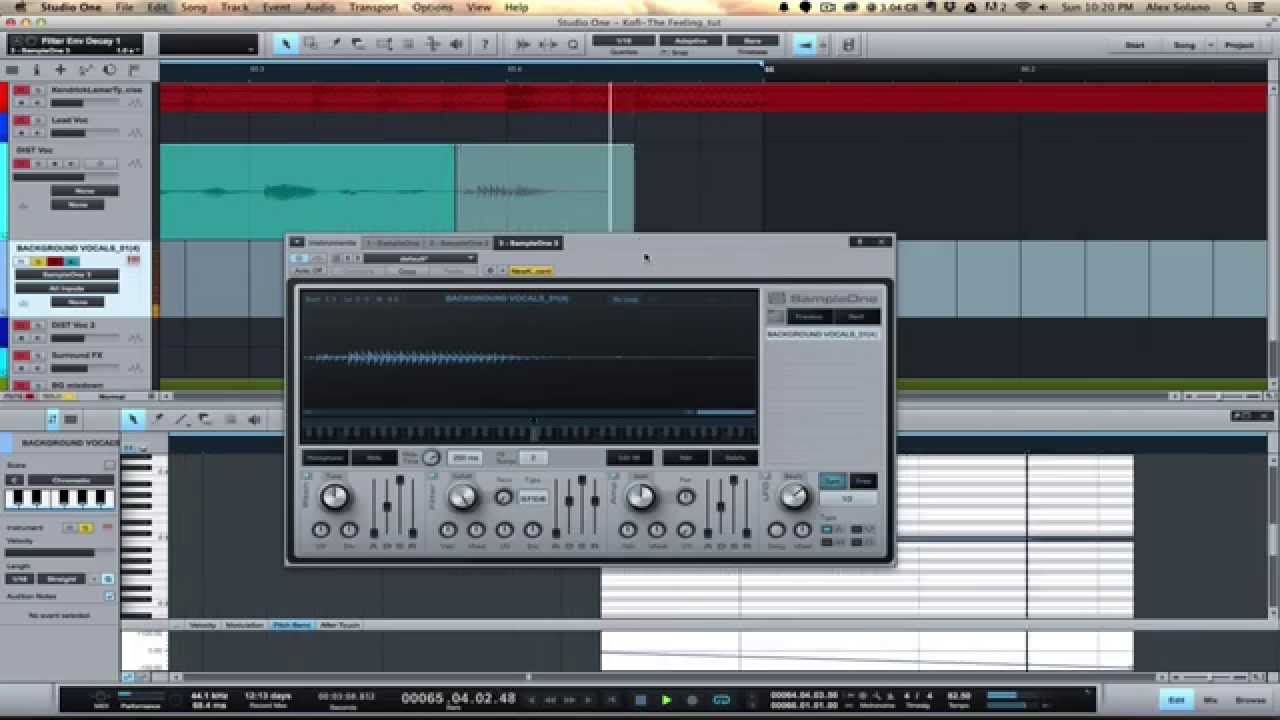Screen dimensions: 1280x720
Task: Select the Listen tool in the music editor
Action: coord(254,419)
